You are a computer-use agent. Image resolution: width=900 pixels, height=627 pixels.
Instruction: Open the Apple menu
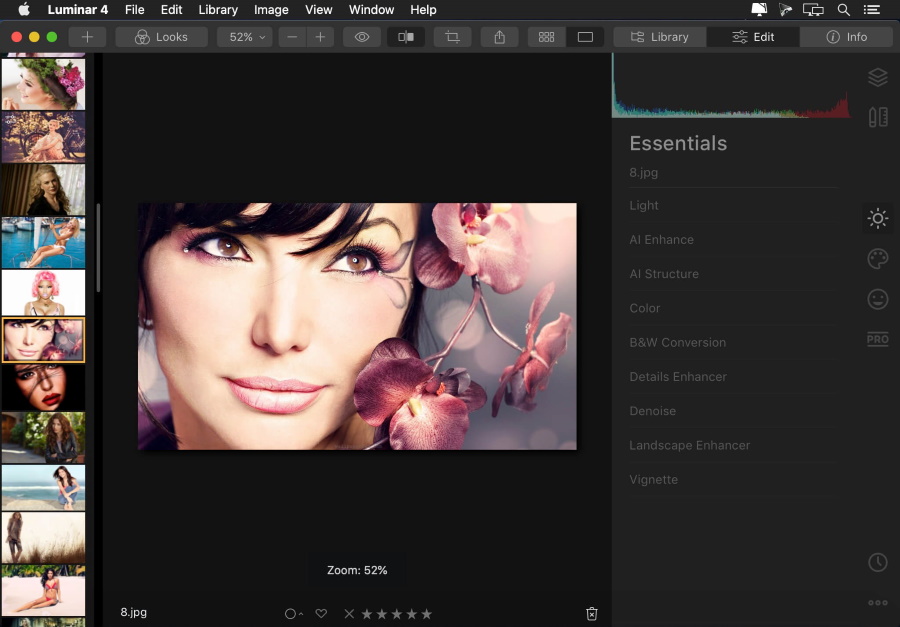point(24,9)
